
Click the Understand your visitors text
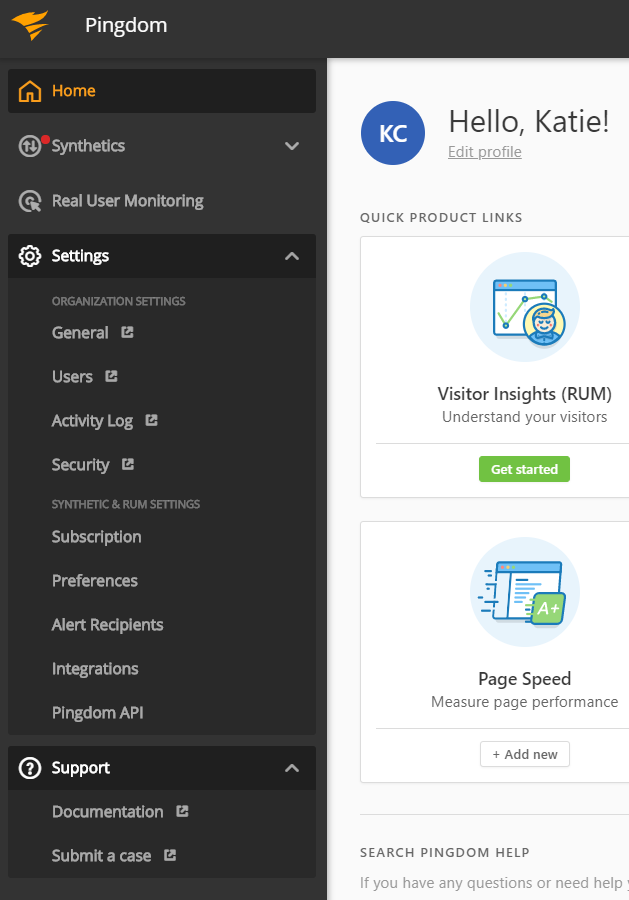coord(525,417)
